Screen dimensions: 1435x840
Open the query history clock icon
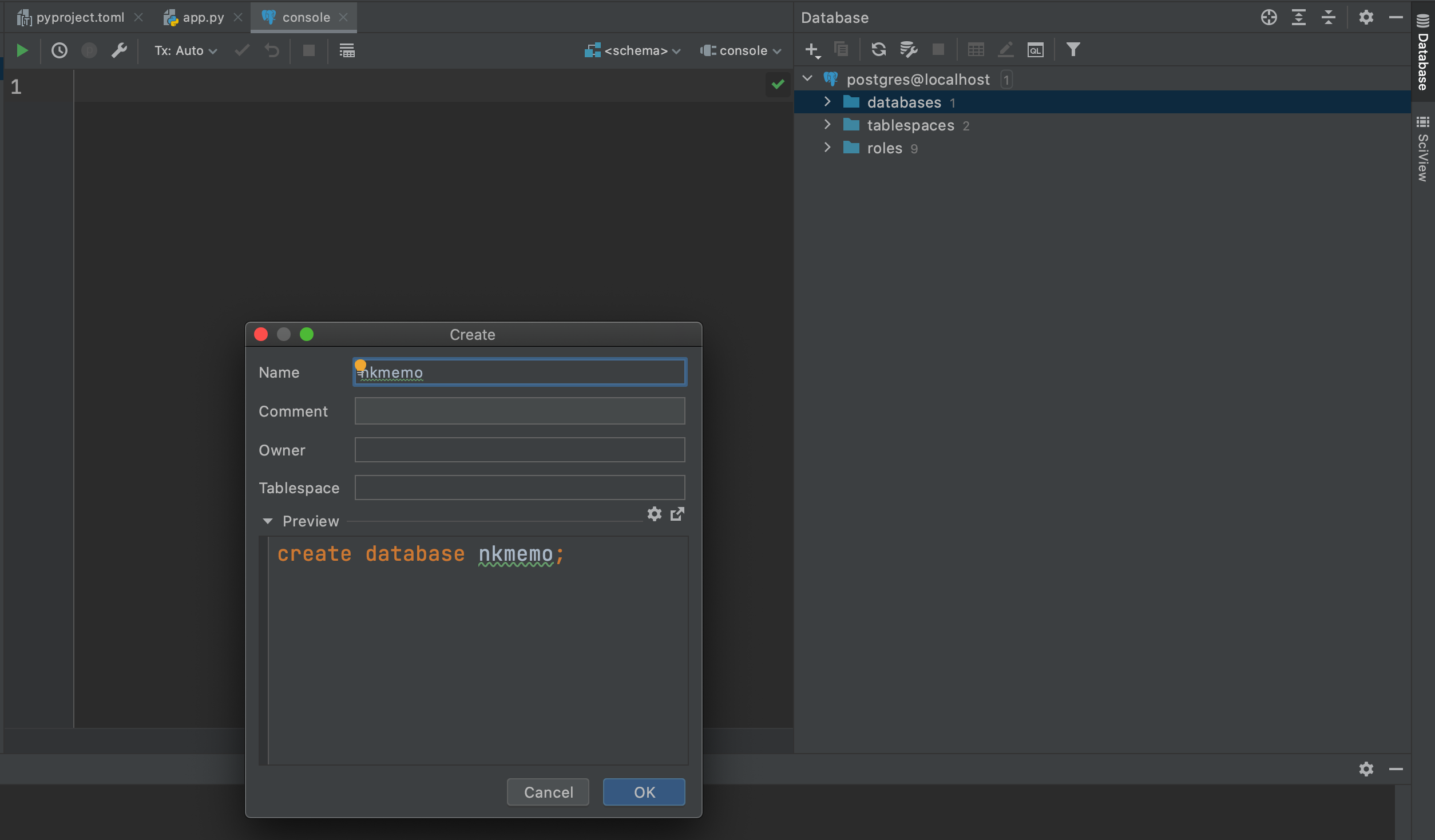pyautogui.click(x=59, y=50)
